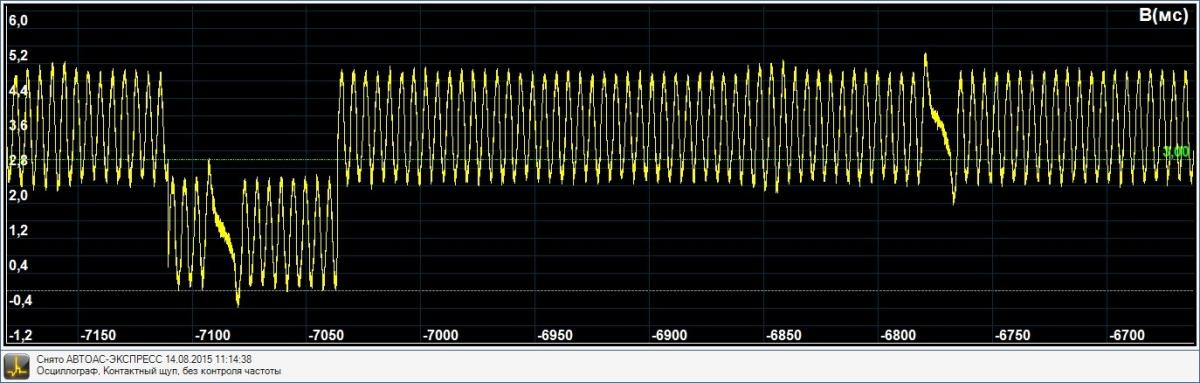Screen dimensions: 1200x383
Task: Click the -1,2 voltage axis label
Action: pyautogui.click(x=19, y=334)
